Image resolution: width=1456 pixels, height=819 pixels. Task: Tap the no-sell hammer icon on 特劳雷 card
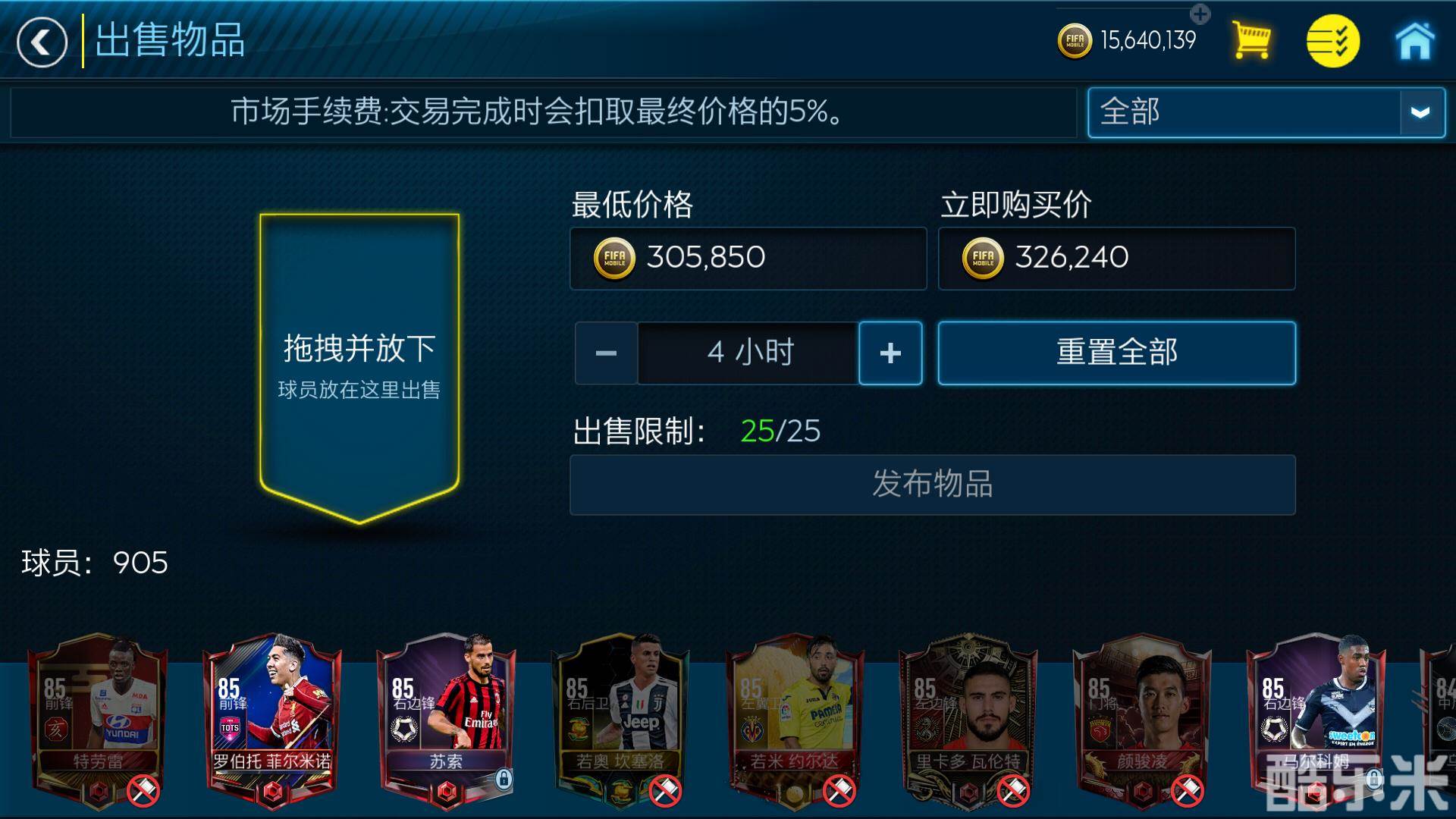(x=143, y=792)
